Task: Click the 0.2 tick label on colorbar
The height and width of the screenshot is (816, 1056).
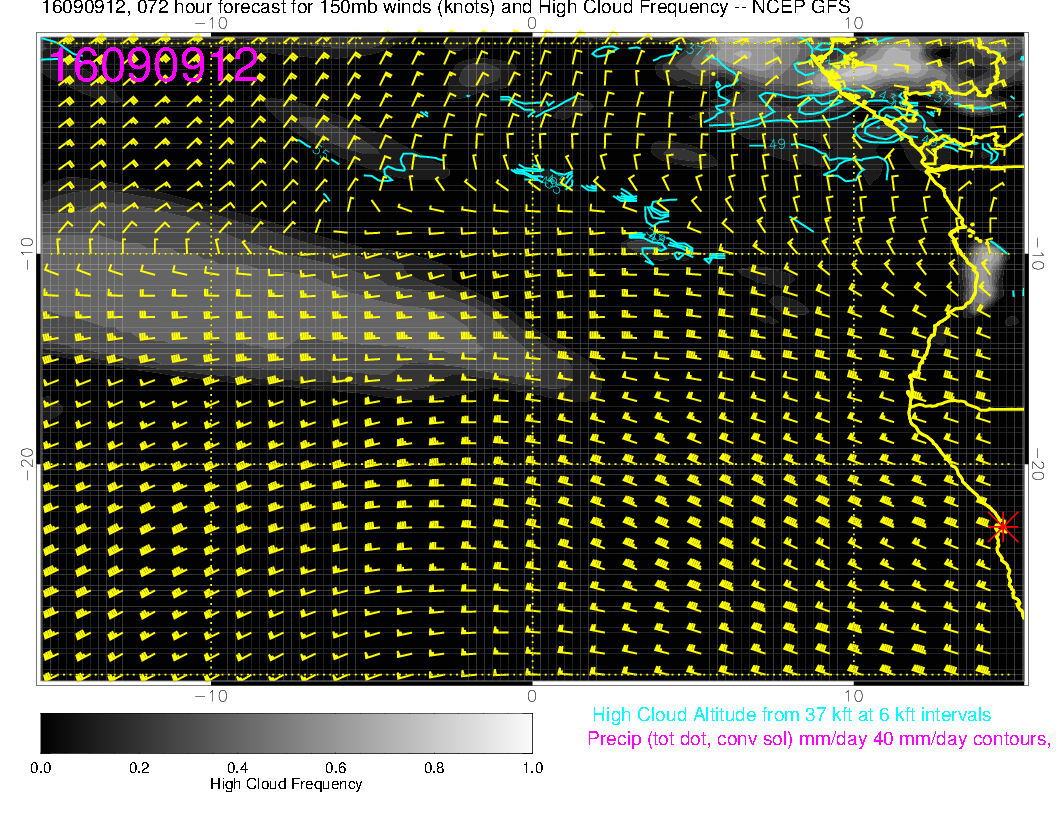Action: (139, 767)
